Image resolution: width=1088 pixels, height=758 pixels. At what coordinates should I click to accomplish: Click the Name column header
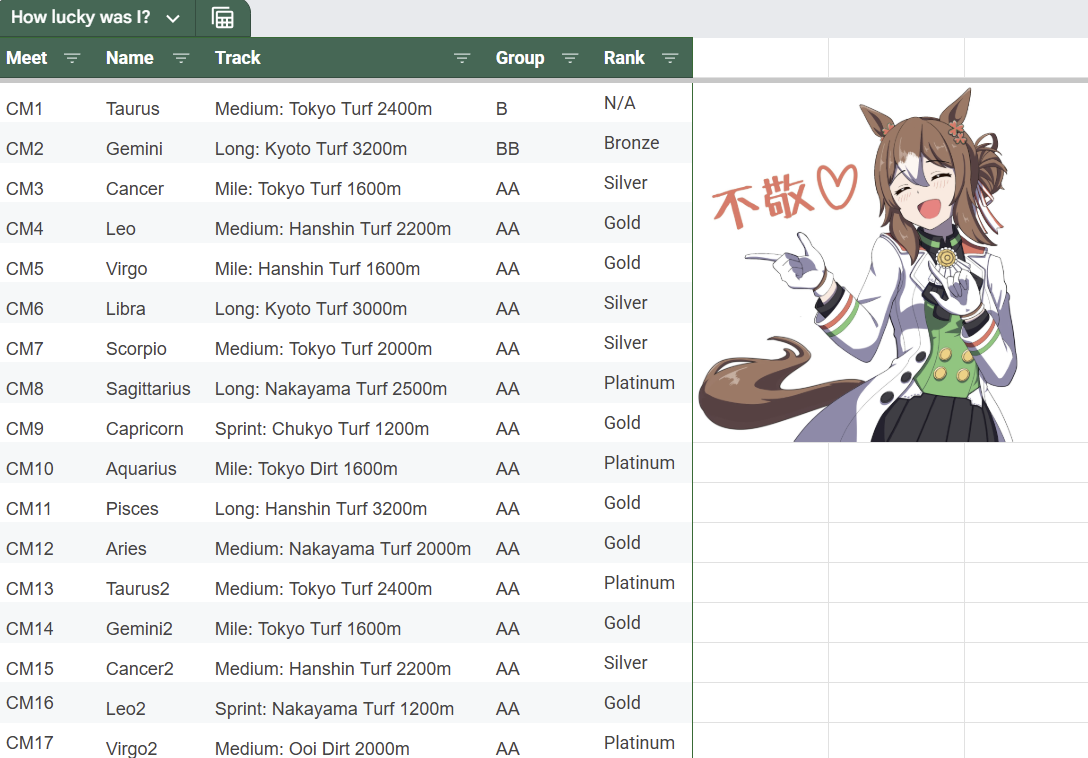point(130,58)
